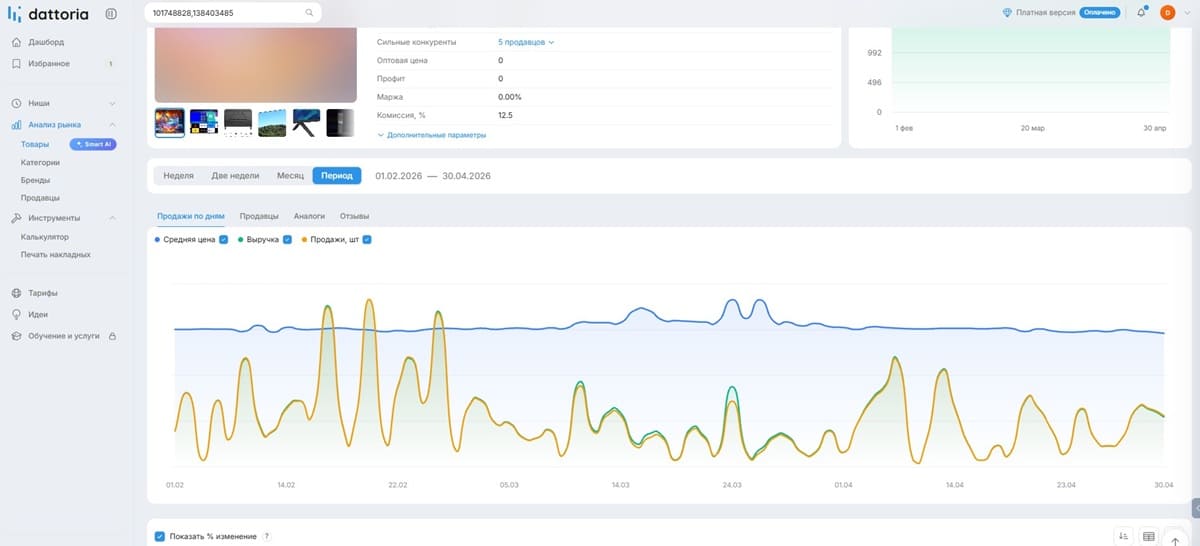The image size is (1200, 546).
Task: Switch to the Аналоги tab
Action: (x=309, y=216)
